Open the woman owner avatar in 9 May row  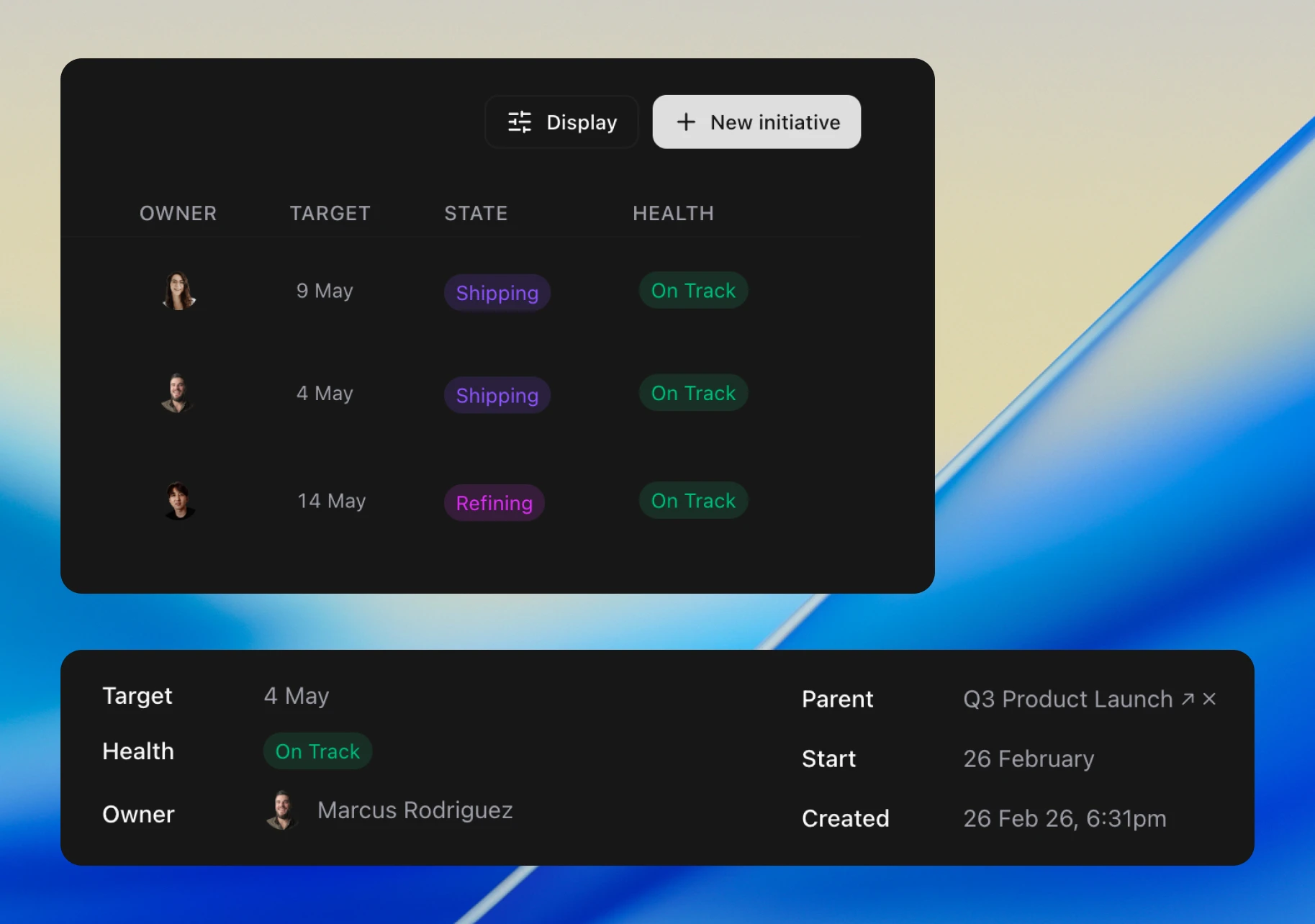(179, 291)
